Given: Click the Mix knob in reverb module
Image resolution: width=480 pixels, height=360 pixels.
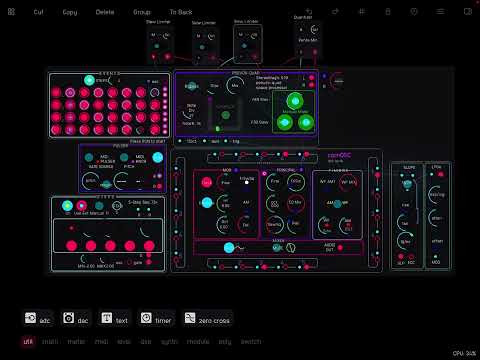Looking at the screenshot, I should [x=235, y=86].
